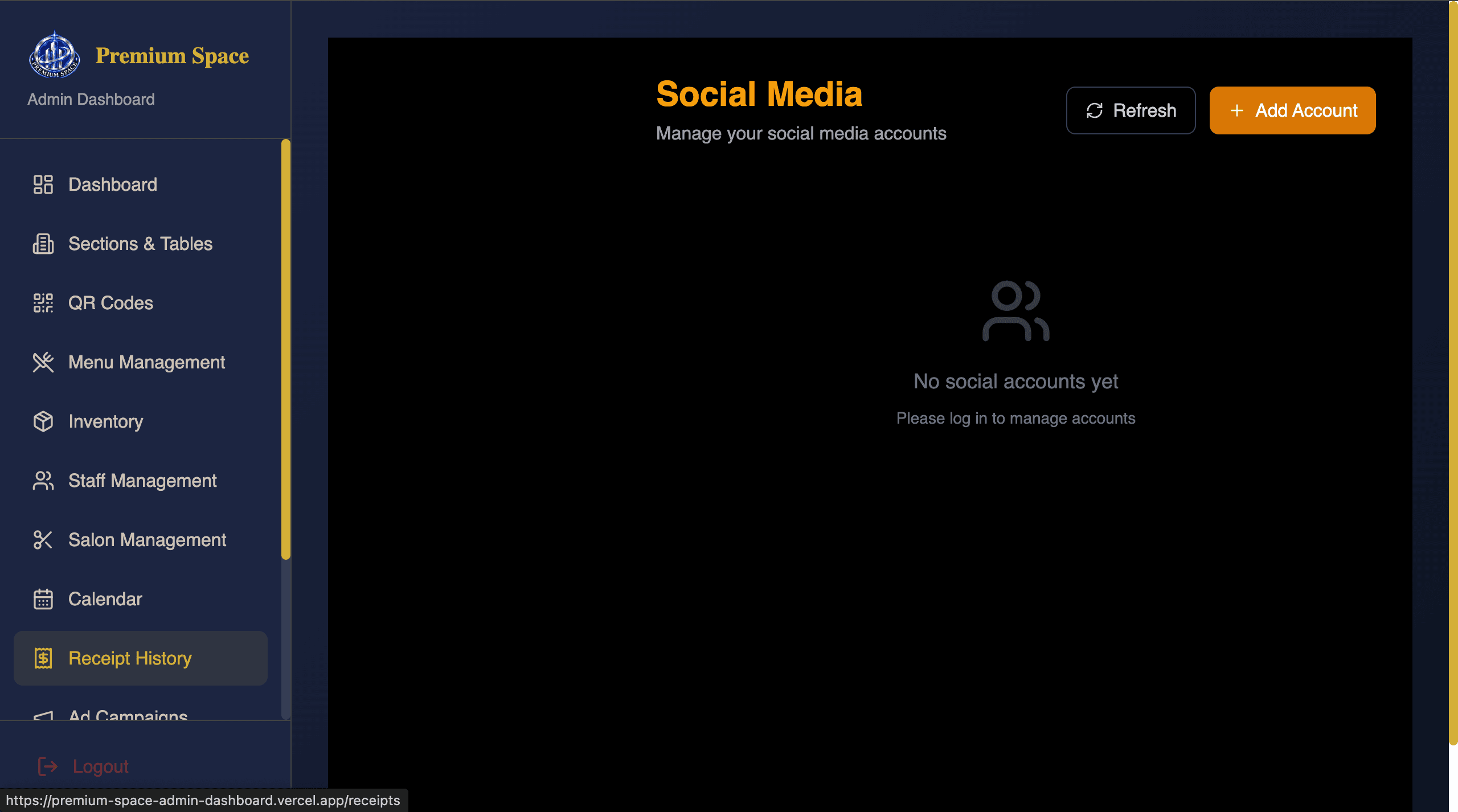Click the Sections & Tables building icon
This screenshot has height=812, width=1458.
tap(43, 244)
